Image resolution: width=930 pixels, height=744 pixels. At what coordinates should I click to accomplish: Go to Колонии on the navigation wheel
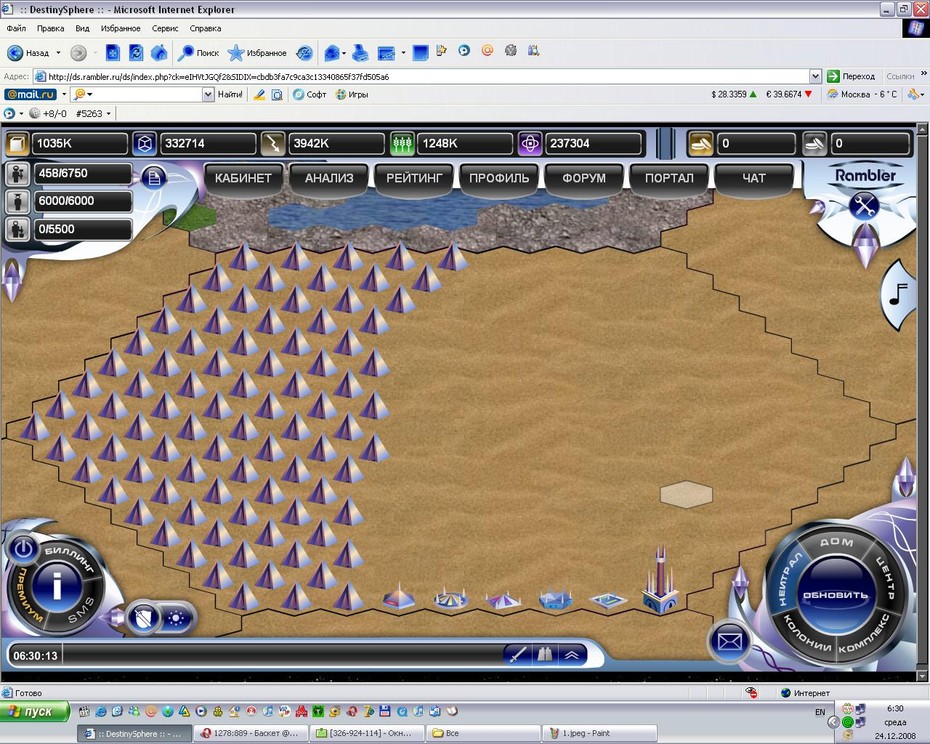coord(807,633)
